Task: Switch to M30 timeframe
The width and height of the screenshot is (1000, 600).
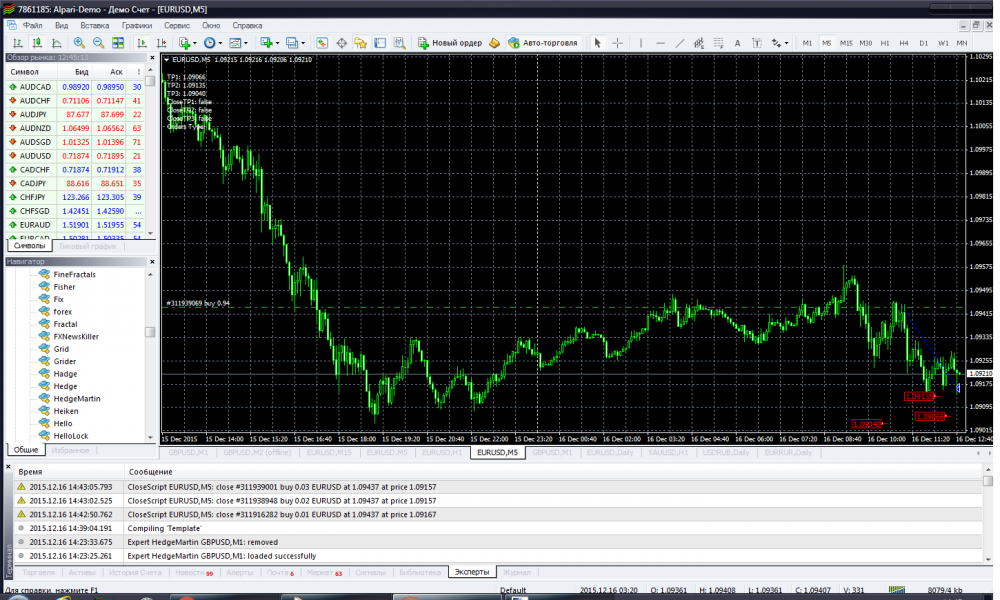Action: point(865,43)
